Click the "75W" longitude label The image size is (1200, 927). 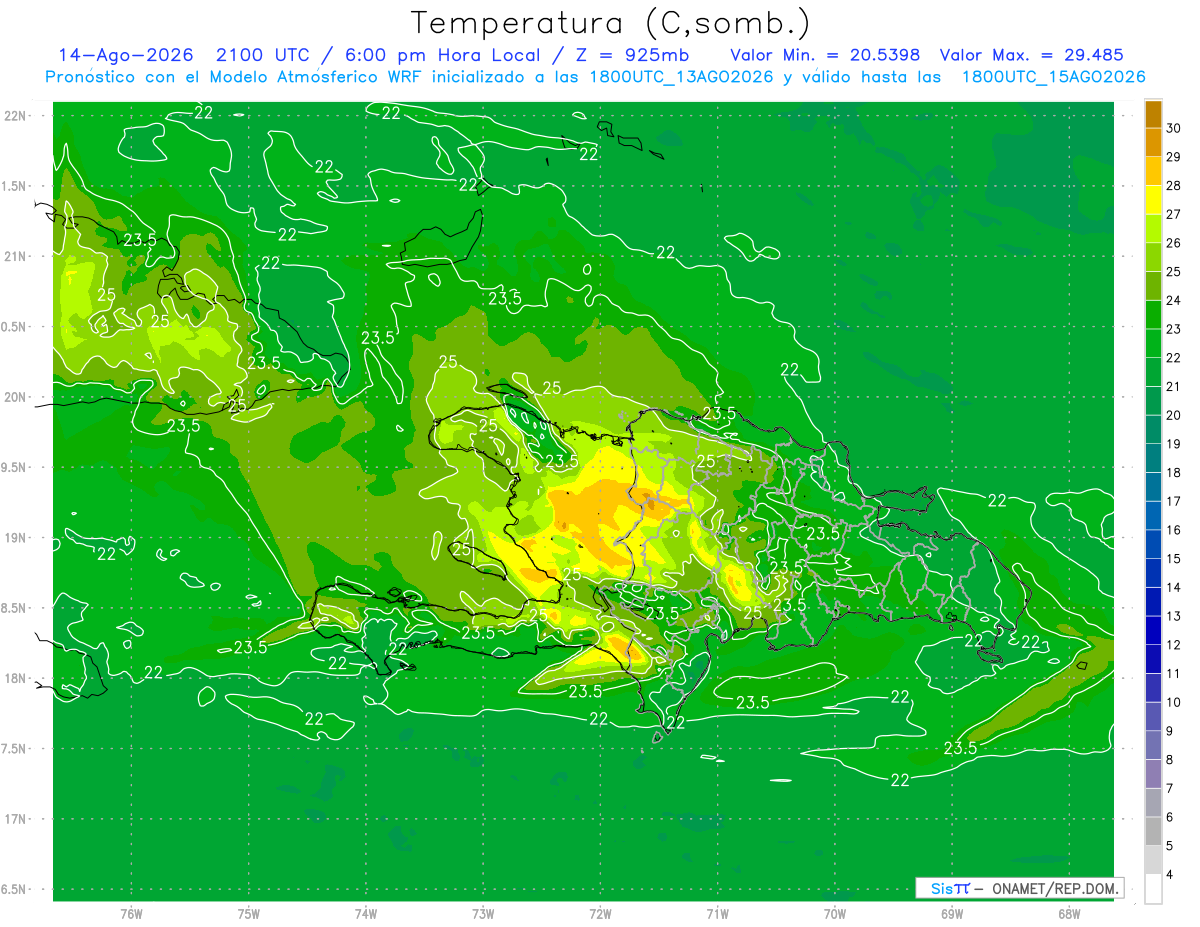(249, 914)
